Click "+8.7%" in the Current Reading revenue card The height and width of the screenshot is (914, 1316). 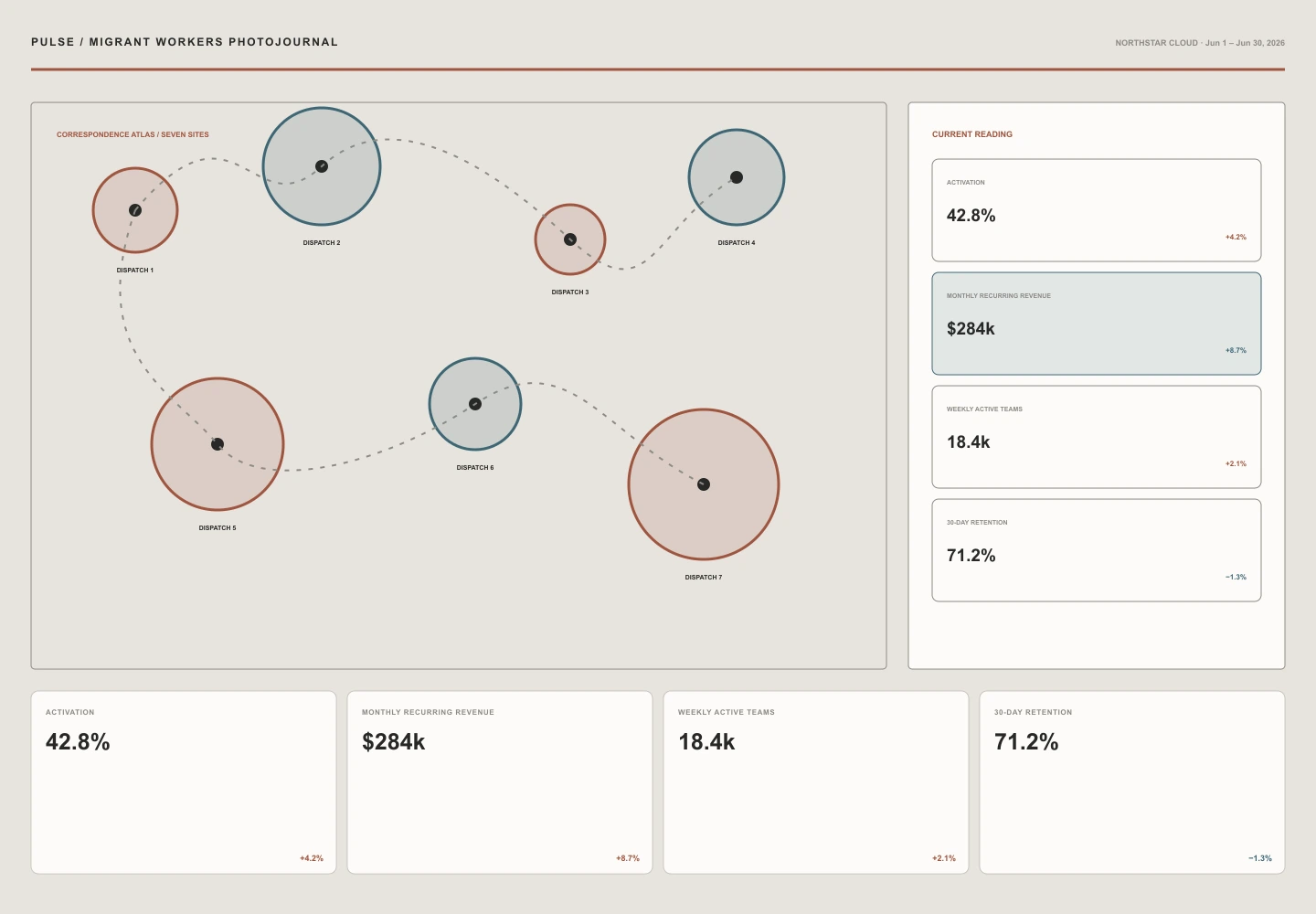tap(1236, 351)
